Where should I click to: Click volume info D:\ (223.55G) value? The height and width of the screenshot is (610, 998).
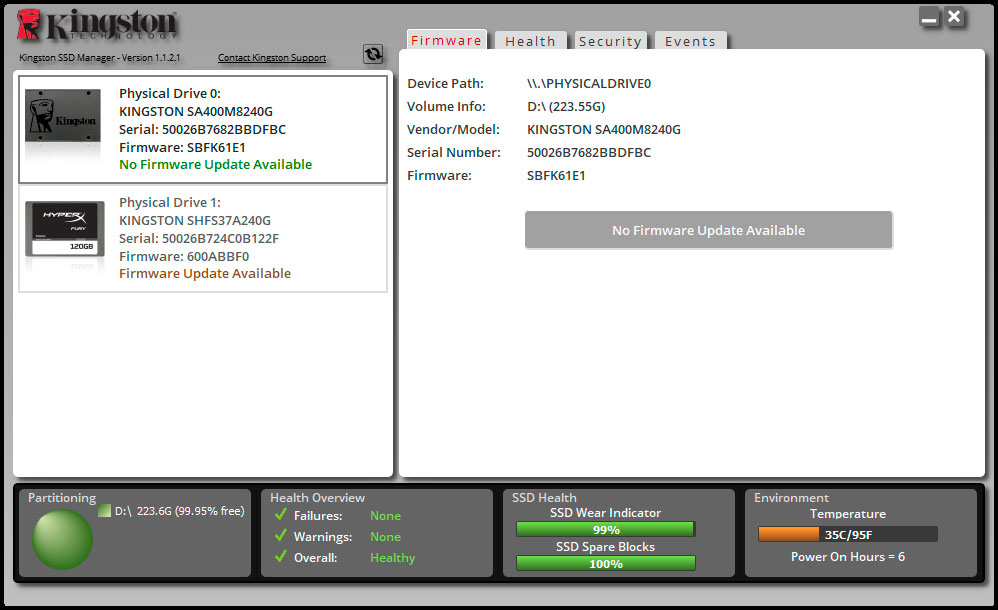point(566,106)
